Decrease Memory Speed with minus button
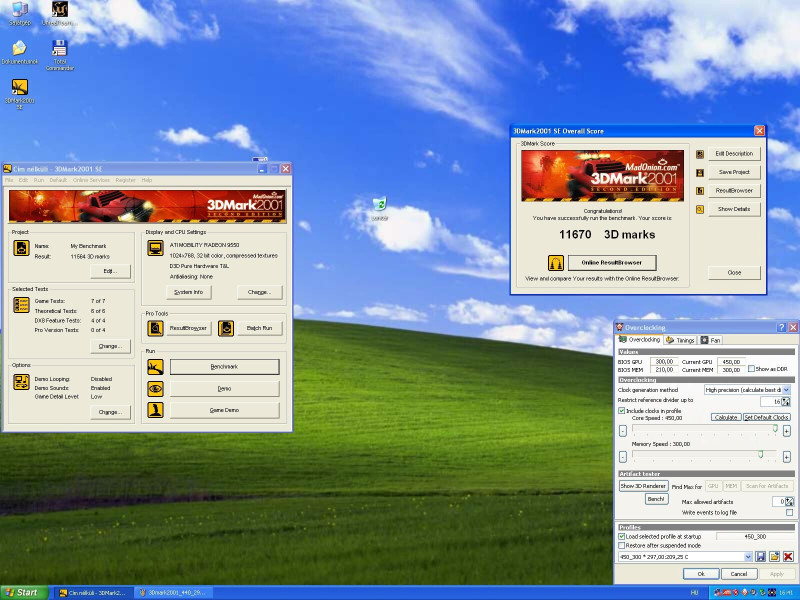Image resolution: width=800 pixels, height=600 pixels. pyautogui.click(x=622, y=457)
